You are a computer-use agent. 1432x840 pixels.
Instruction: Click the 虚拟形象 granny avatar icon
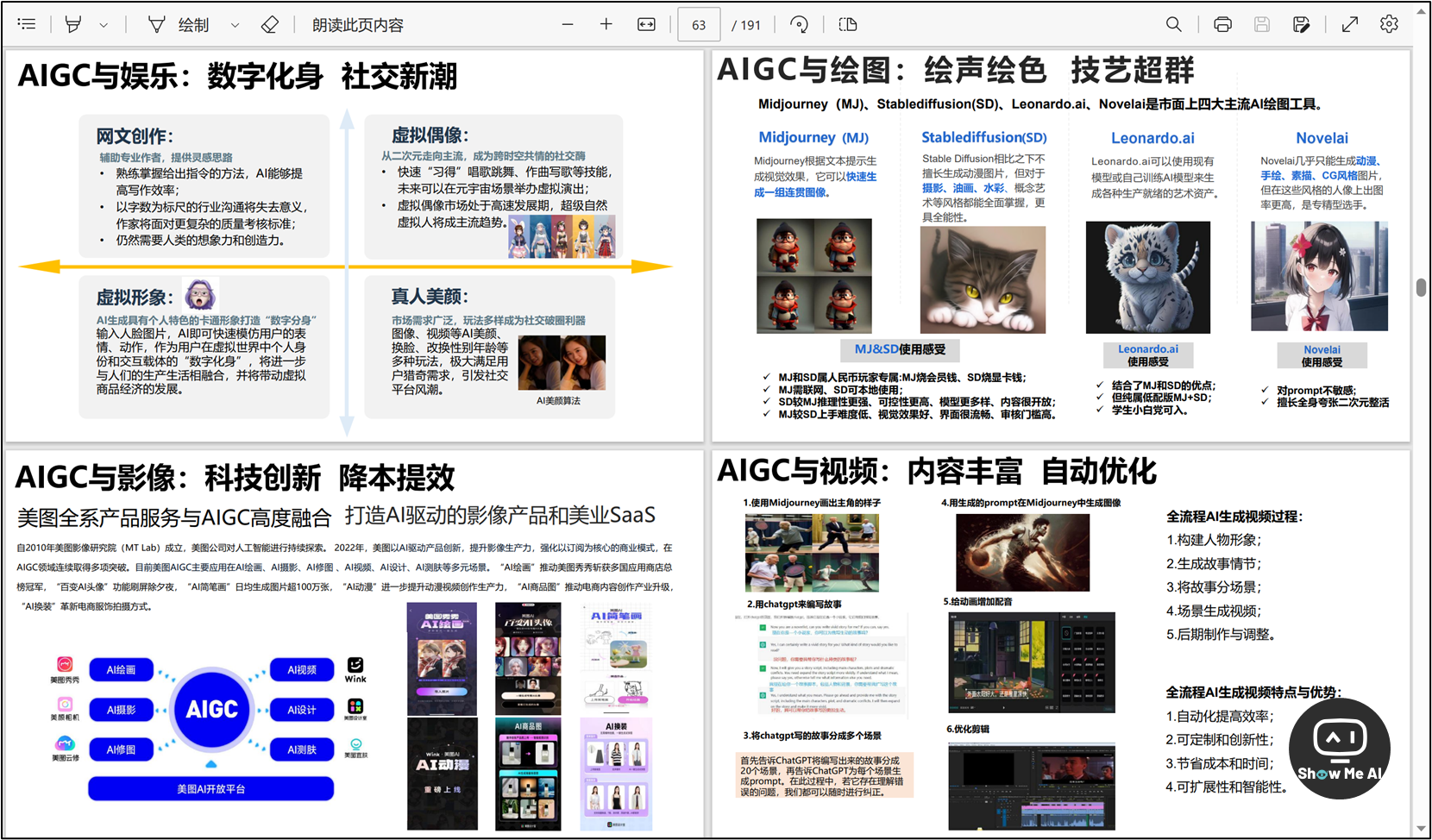201,295
